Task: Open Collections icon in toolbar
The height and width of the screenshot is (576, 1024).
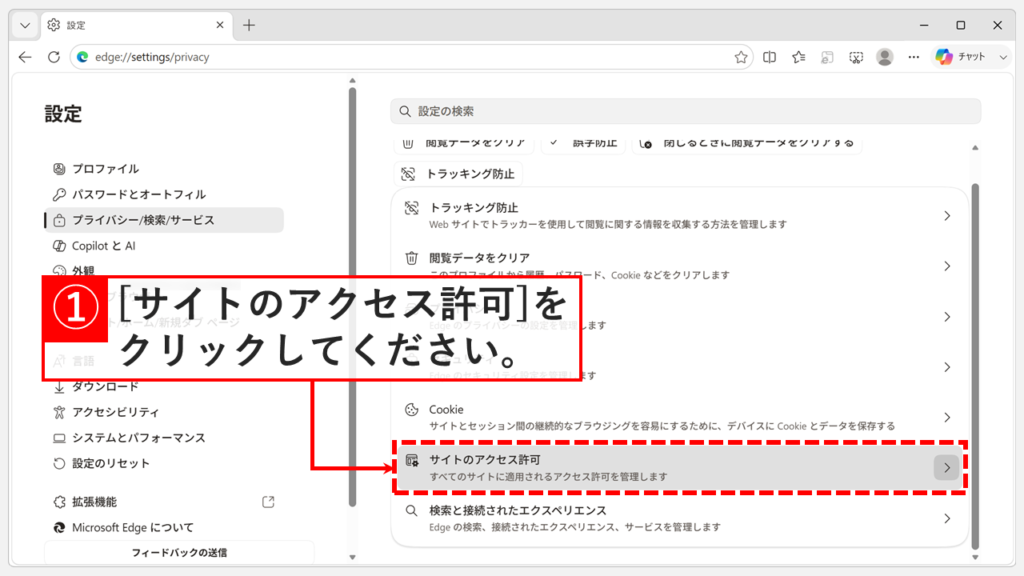Action: [827, 57]
